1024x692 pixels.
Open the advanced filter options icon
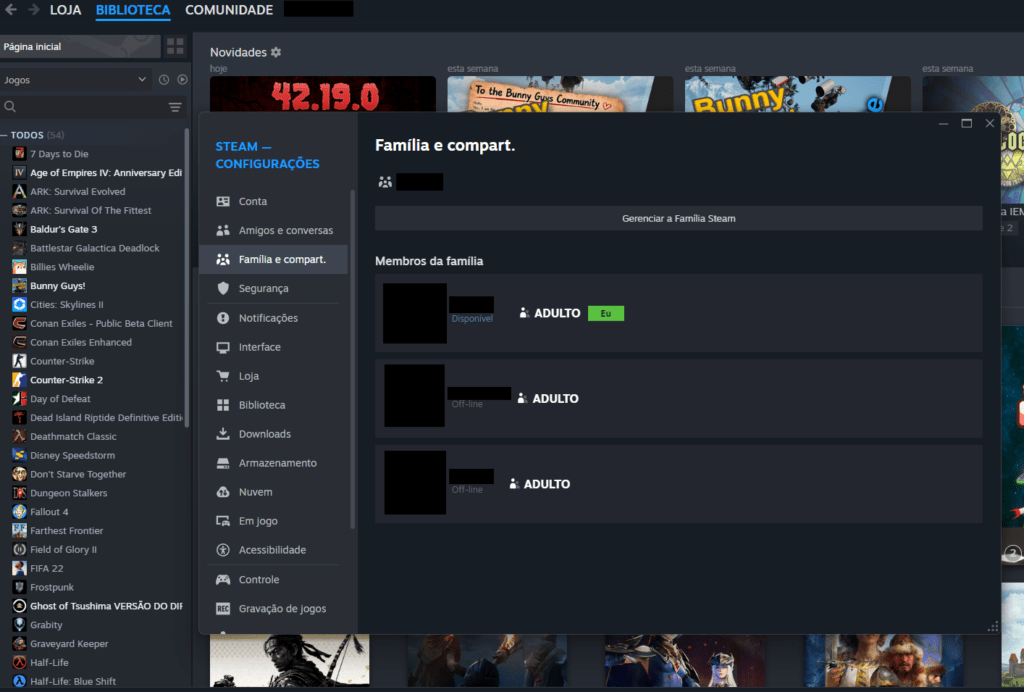click(x=175, y=106)
